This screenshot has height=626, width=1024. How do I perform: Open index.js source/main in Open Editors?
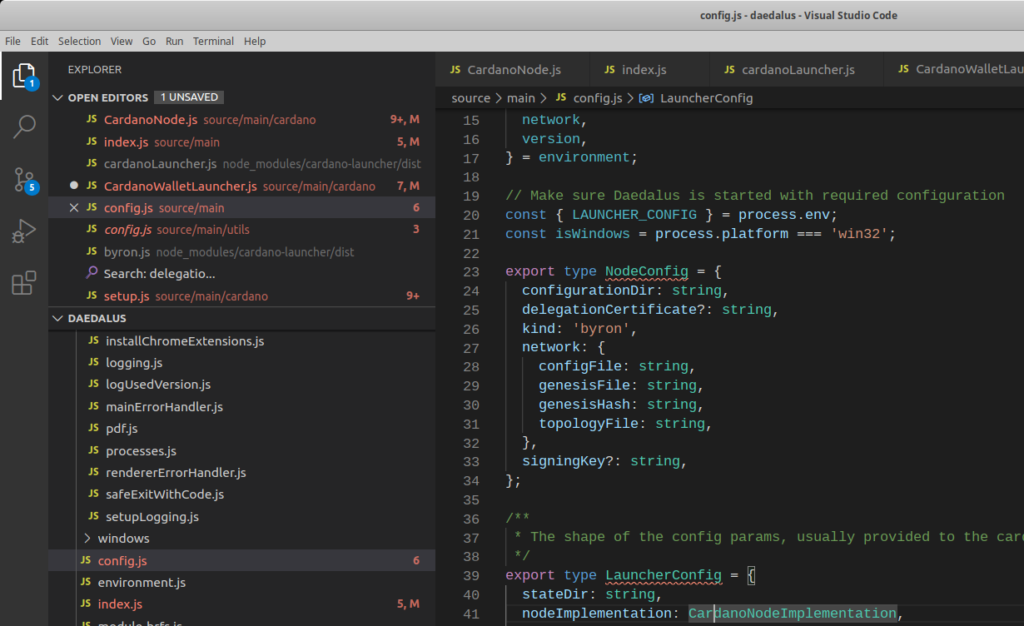coord(242,142)
